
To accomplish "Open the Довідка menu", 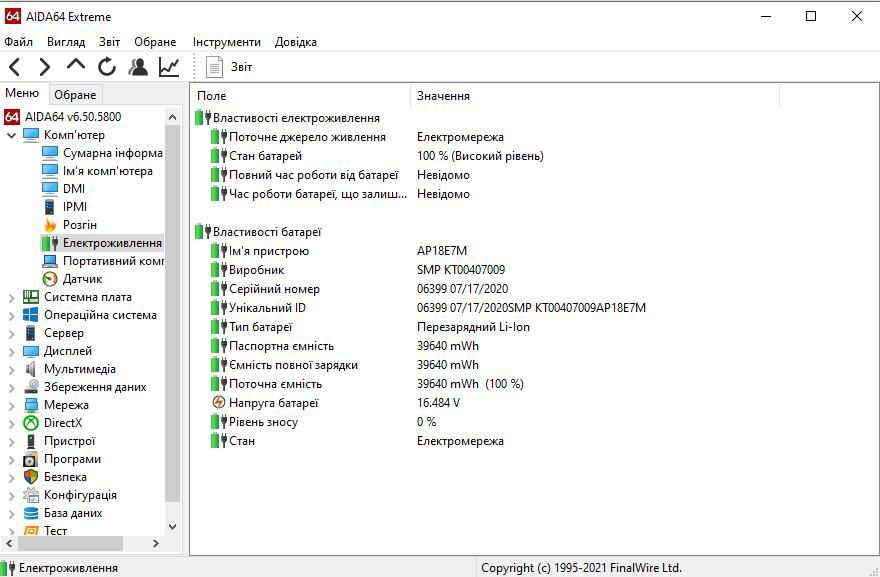I will tap(296, 42).
